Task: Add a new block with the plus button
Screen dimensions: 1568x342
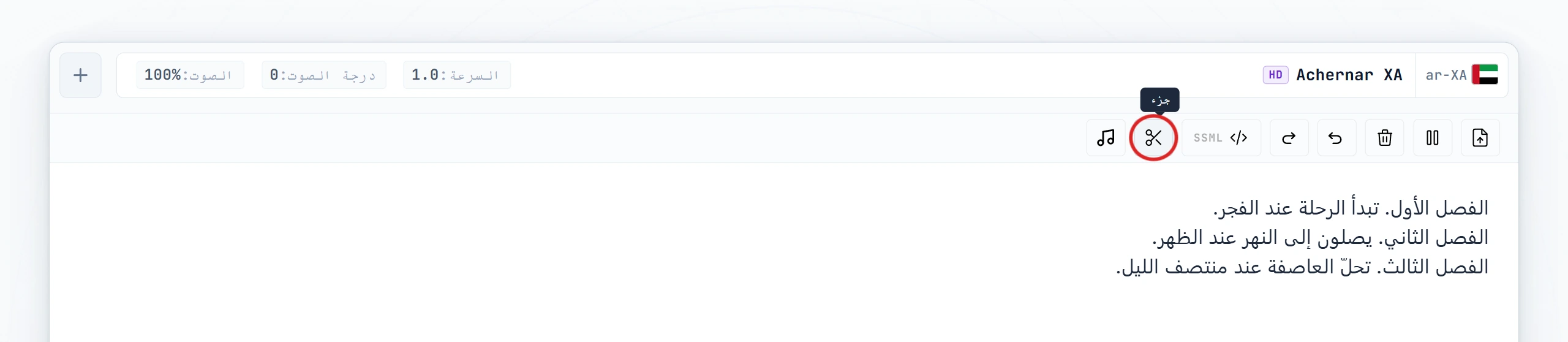Action: (80, 75)
